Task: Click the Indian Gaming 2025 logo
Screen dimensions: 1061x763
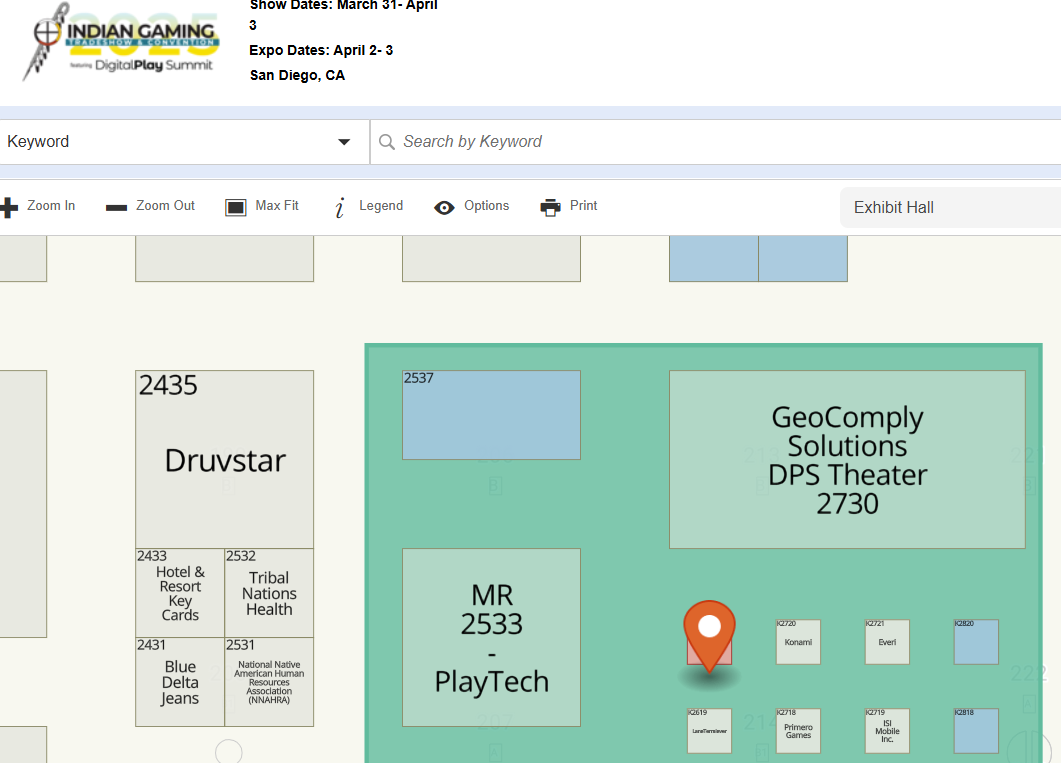Action: point(120,42)
